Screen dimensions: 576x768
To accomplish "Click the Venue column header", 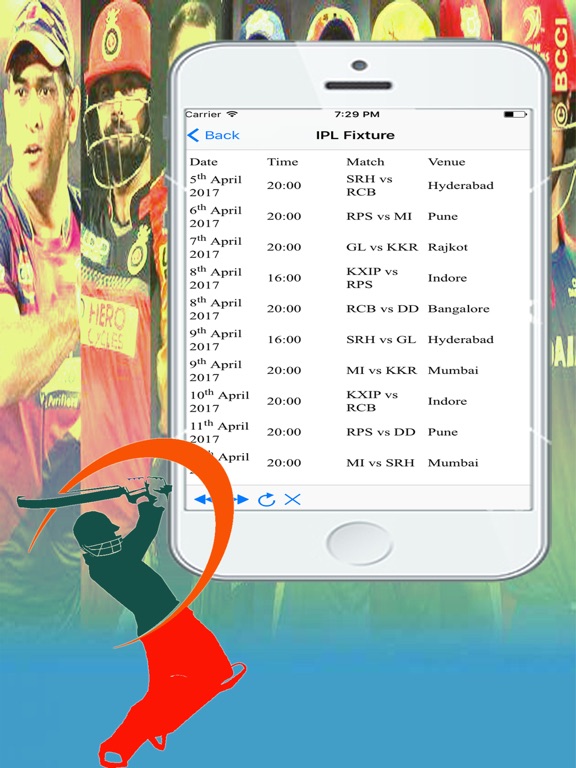I will pos(447,162).
